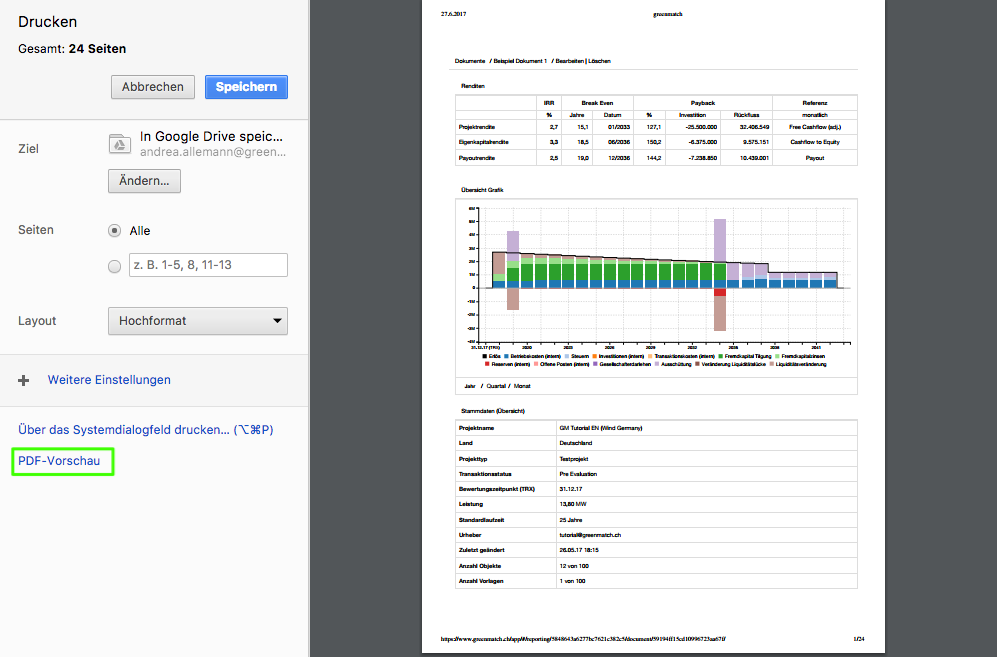Click the plus icon beside Weitere Einstellungen
This screenshot has height=657, width=997.
[24, 380]
